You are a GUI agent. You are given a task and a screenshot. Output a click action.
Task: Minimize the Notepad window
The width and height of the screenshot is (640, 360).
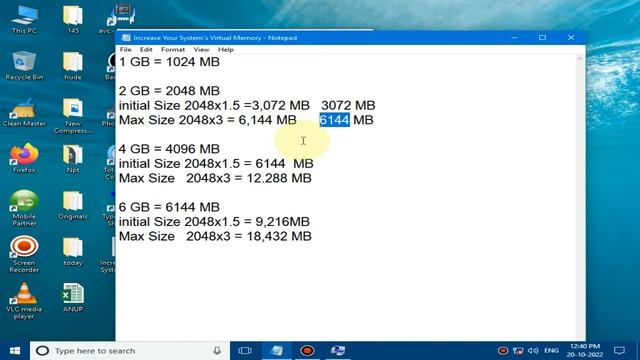[x=514, y=38]
